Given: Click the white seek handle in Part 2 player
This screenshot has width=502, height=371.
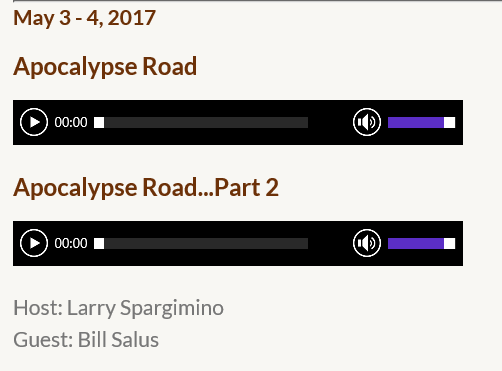Looking at the screenshot, I should click(99, 243).
